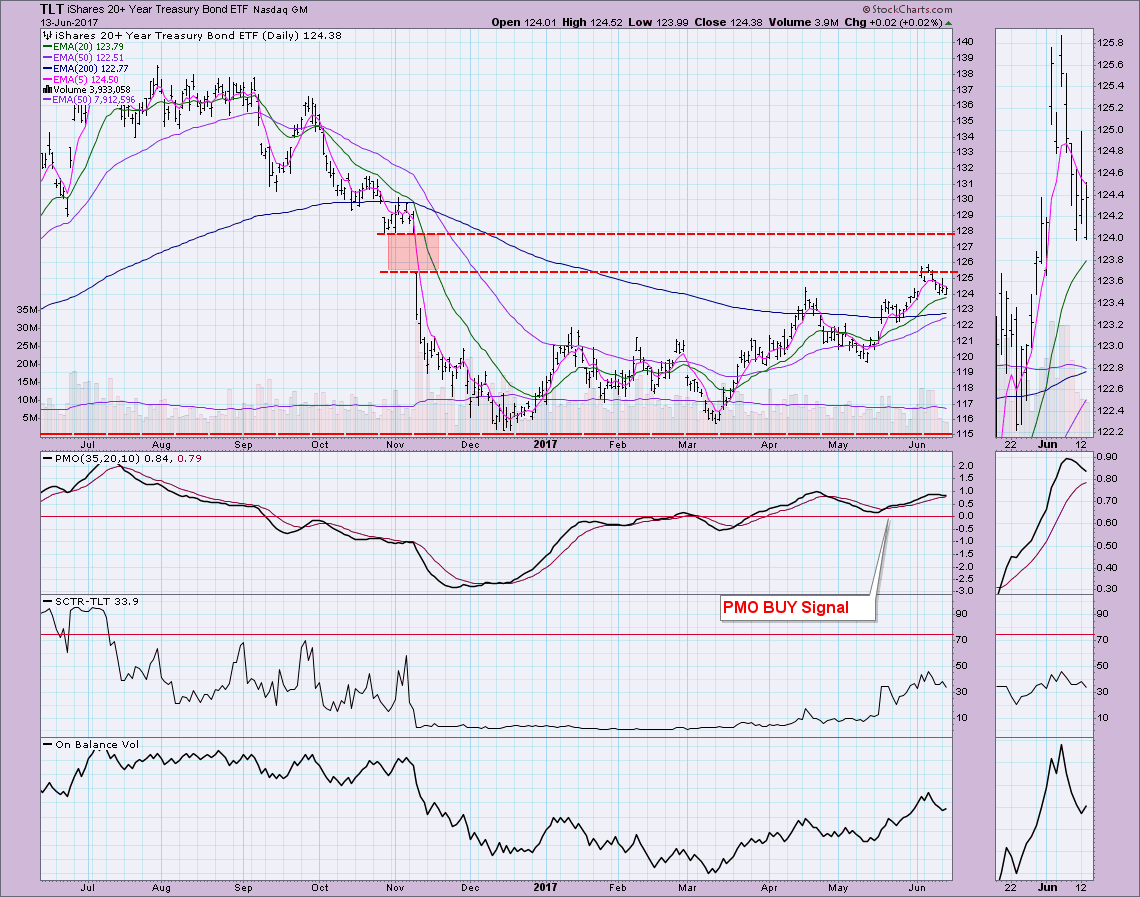The width and height of the screenshot is (1140, 897).
Task: Click the -3.0 label on PMO axis
Action: [x=966, y=591]
